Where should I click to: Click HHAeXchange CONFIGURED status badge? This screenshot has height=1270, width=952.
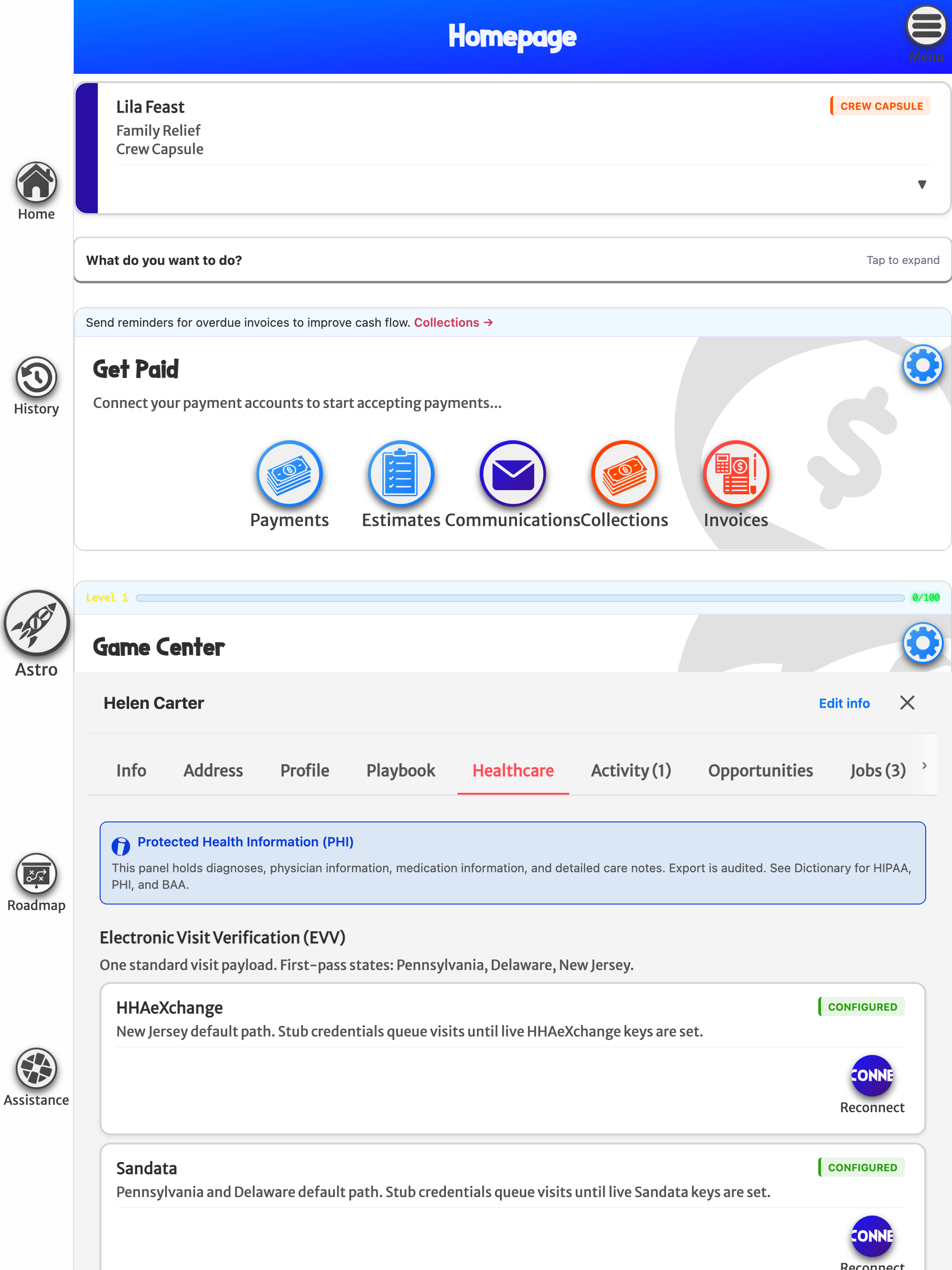tap(861, 1006)
